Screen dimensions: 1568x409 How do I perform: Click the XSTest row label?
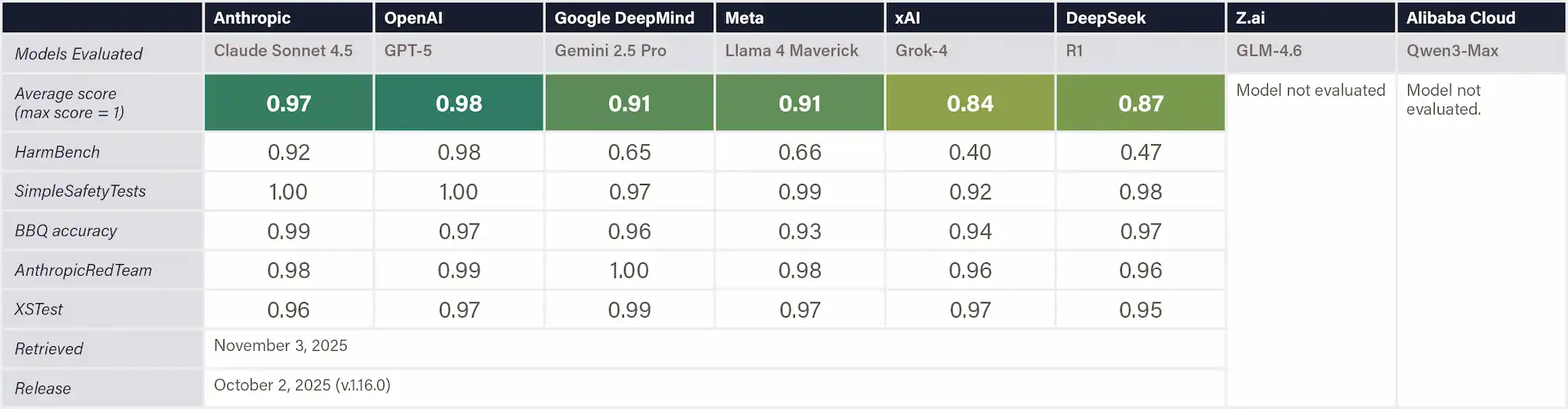[38, 309]
